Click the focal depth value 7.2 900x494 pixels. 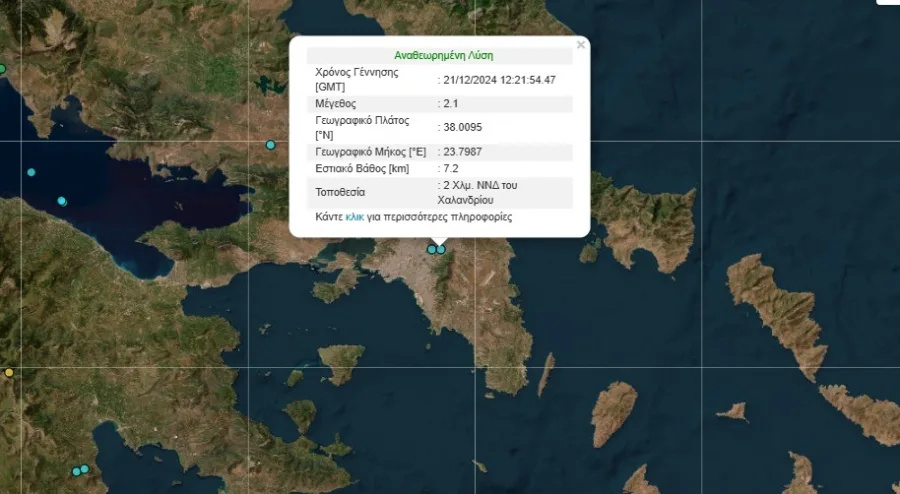(451, 169)
